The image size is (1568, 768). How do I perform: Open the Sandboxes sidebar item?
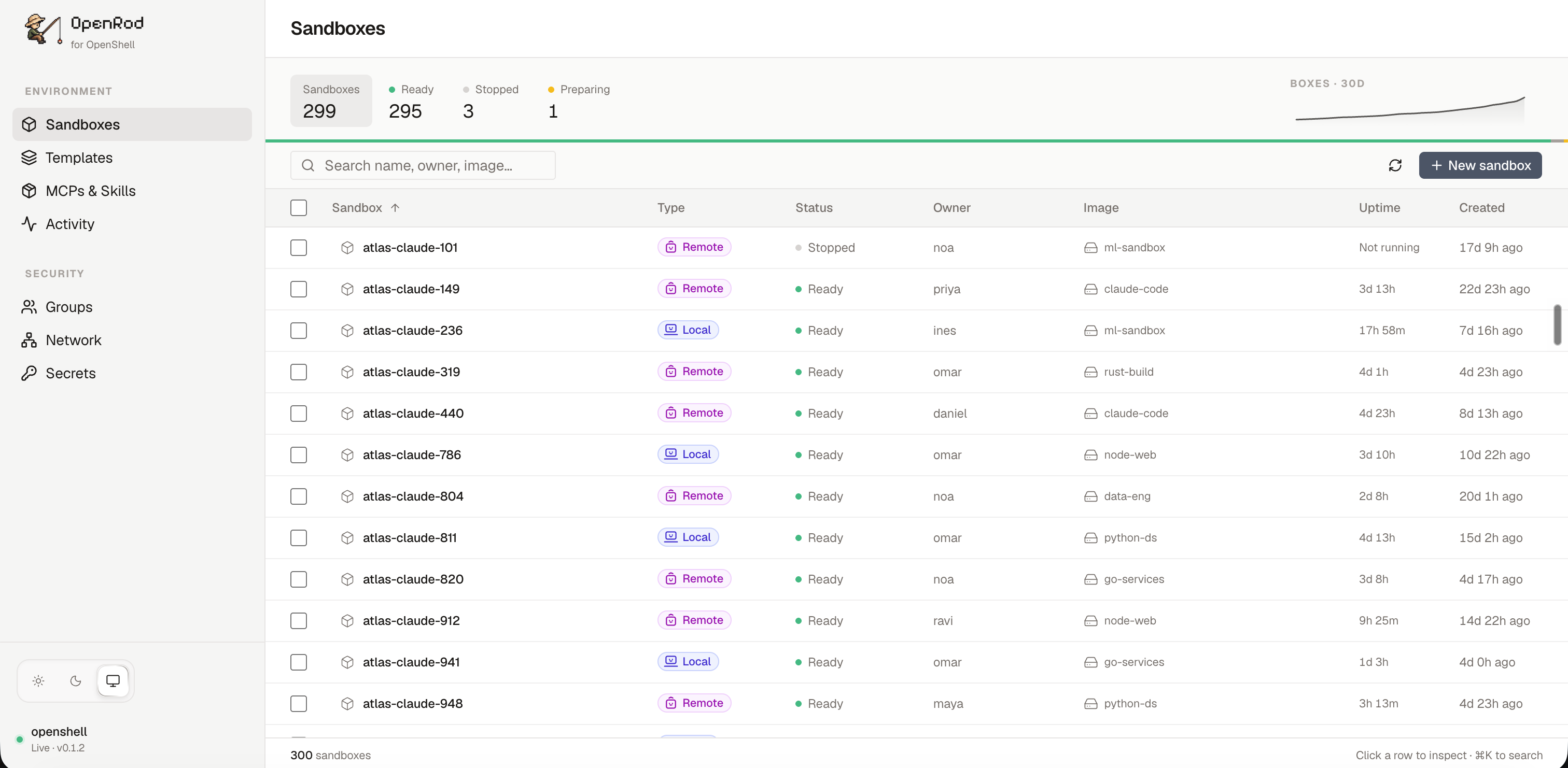[x=132, y=124]
